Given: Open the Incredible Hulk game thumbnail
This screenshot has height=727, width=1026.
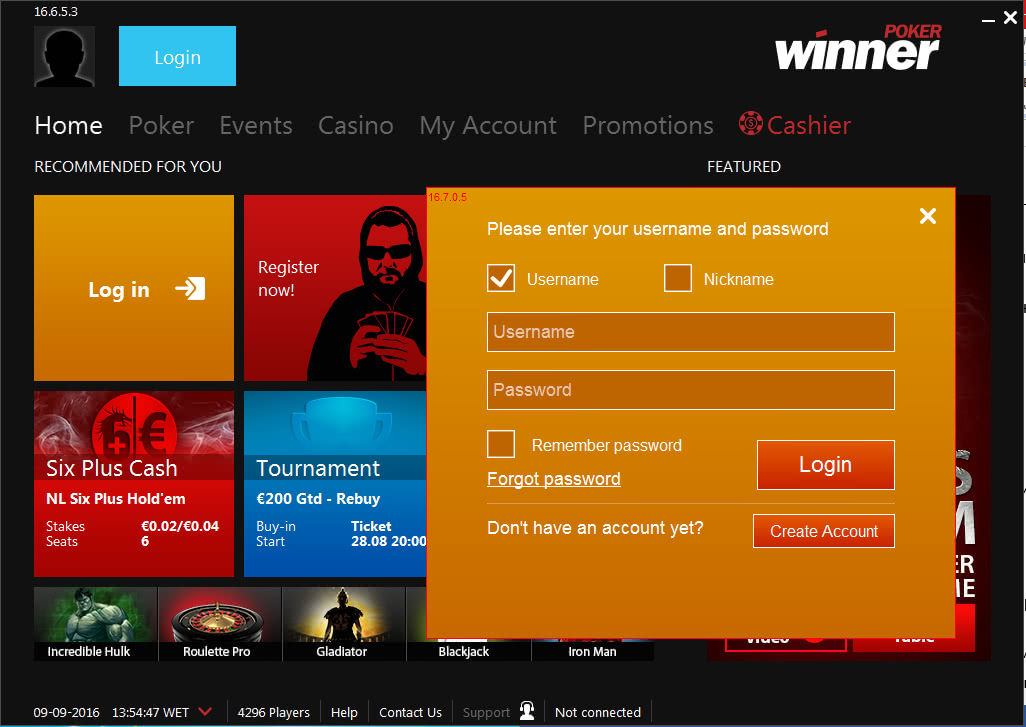Looking at the screenshot, I should coord(96,624).
